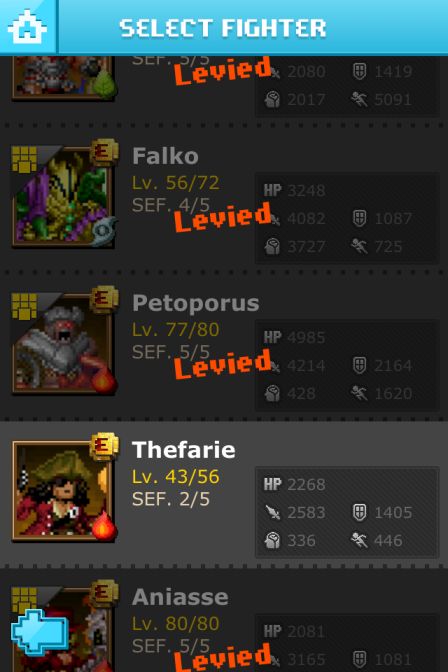Open Thefarie's stats panel
The height and width of the screenshot is (672, 448).
tap(347, 512)
